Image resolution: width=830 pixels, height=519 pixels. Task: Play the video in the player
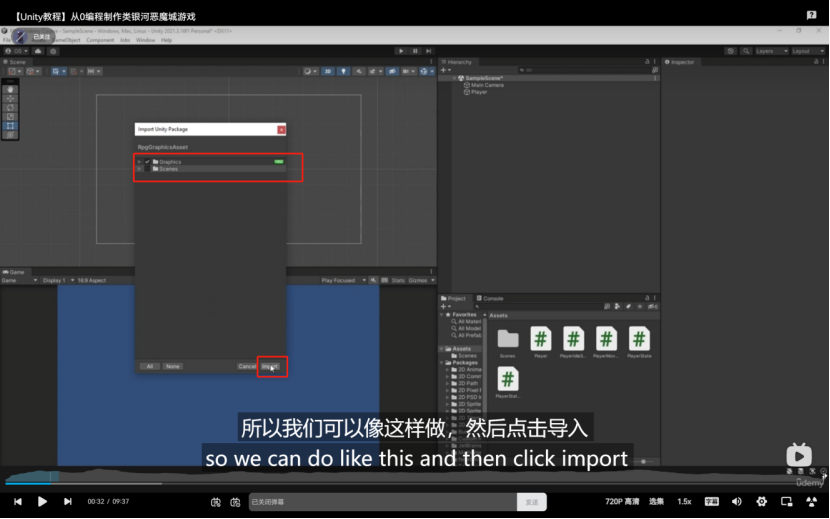tap(42, 502)
